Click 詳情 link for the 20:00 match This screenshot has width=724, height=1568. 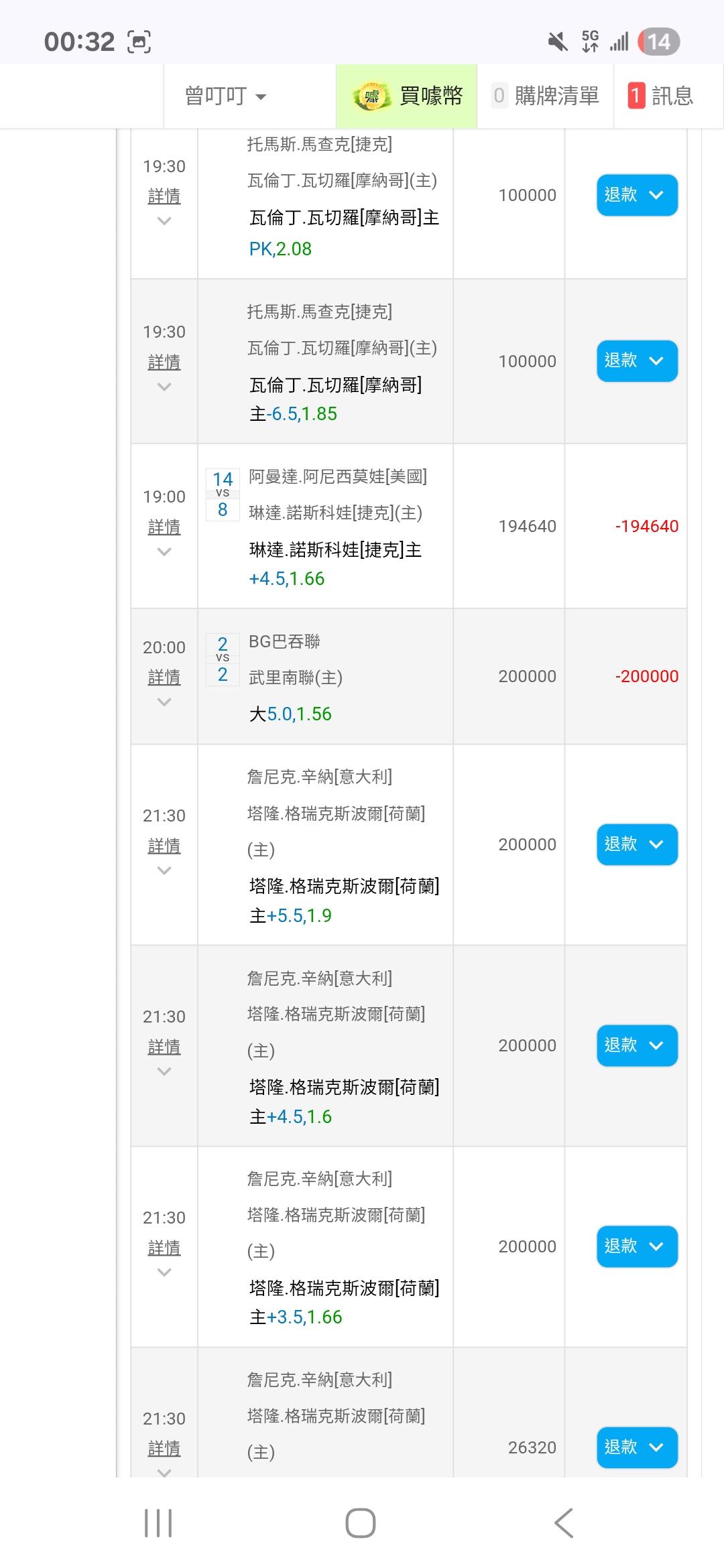pyautogui.click(x=164, y=677)
